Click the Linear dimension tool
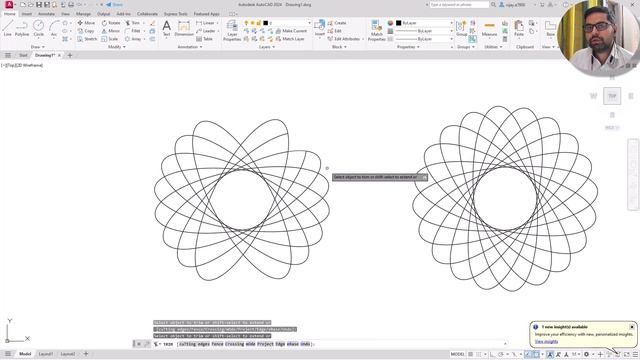The image size is (640, 360). (205, 23)
